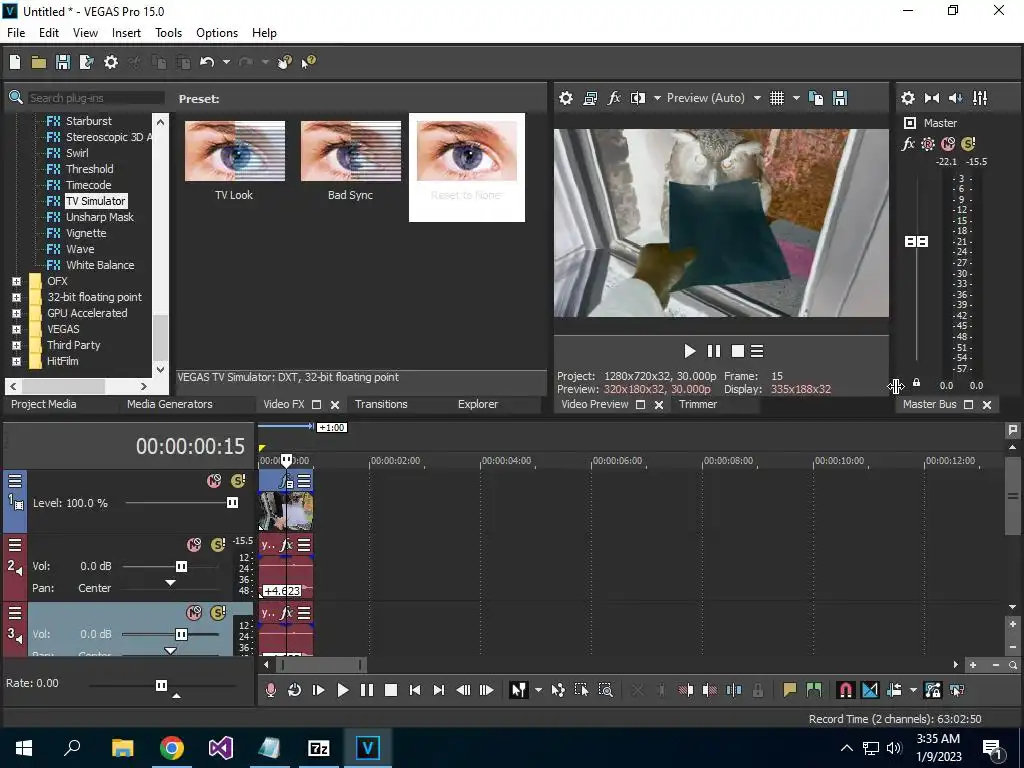
Task: Save the project with floppy disk icon
Action: (63, 62)
